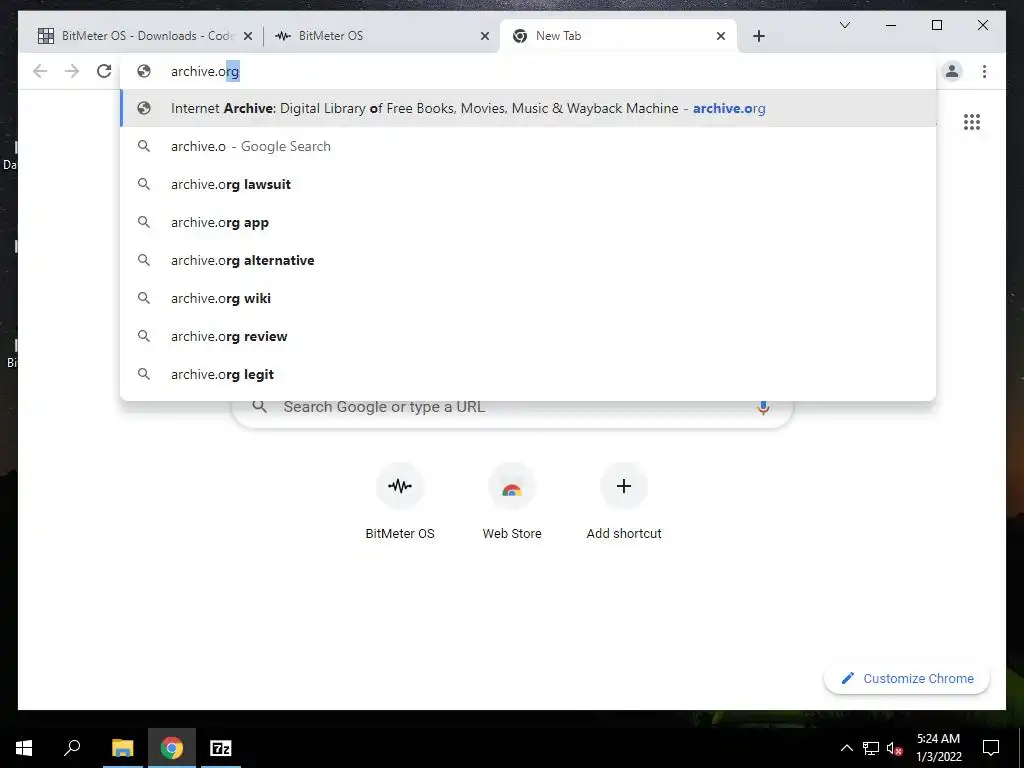The height and width of the screenshot is (768, 1024).
Task: Open the Web Store shortcut tile
Action: (512, 502)
